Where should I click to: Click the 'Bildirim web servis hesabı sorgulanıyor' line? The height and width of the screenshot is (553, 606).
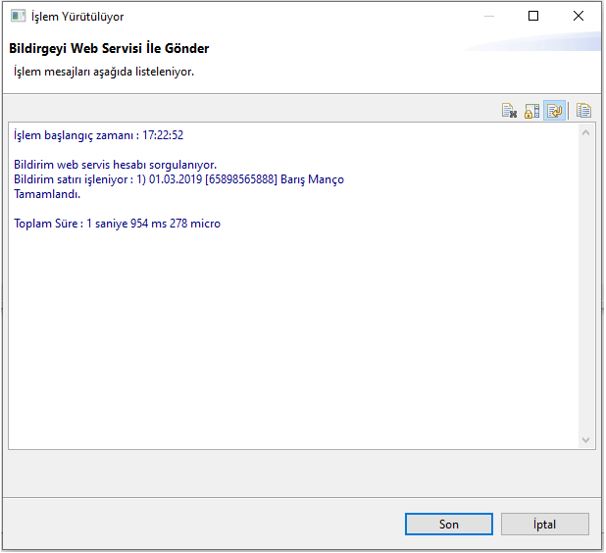115,164
